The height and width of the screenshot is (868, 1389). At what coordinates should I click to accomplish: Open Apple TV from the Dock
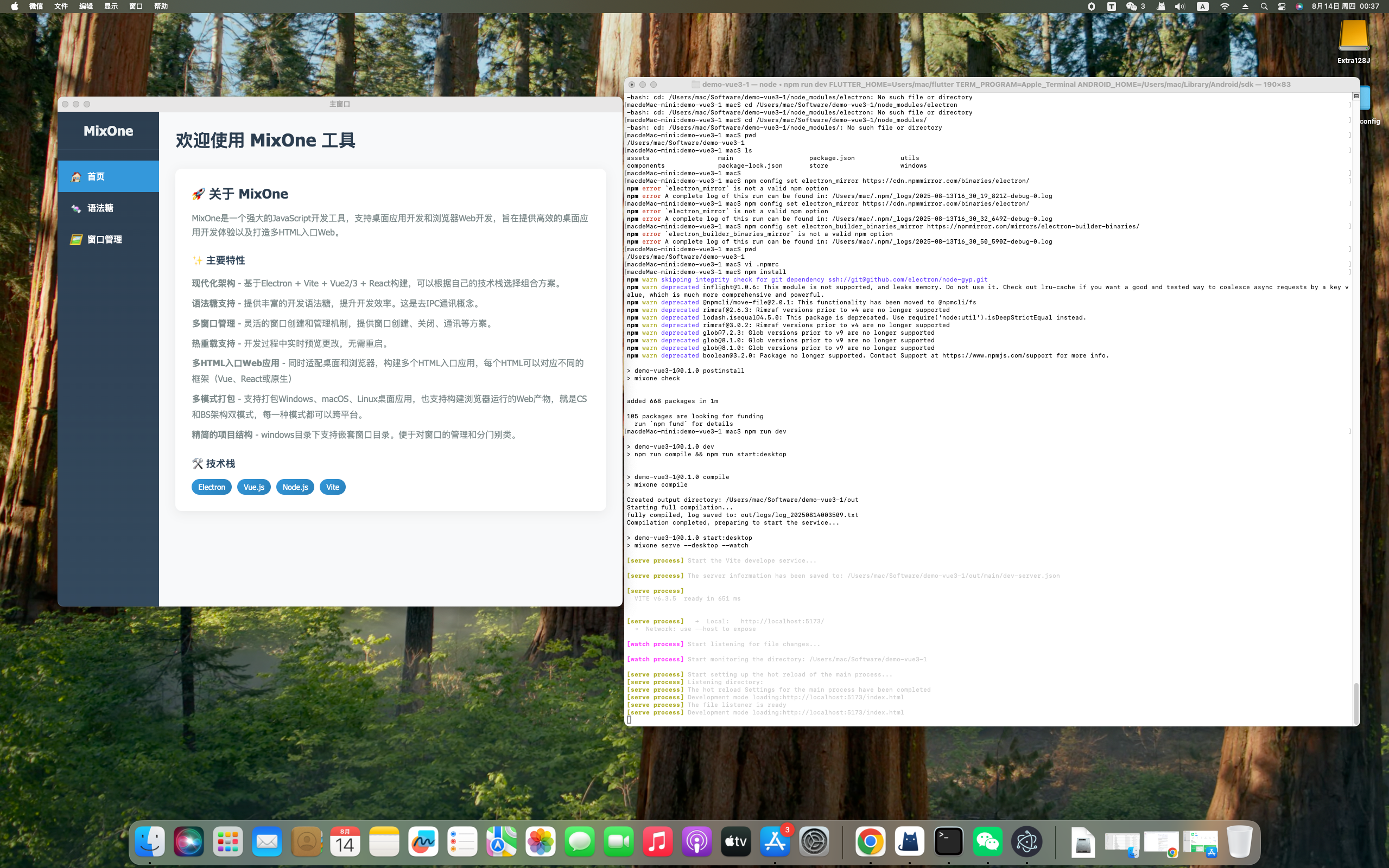point(735,841)
